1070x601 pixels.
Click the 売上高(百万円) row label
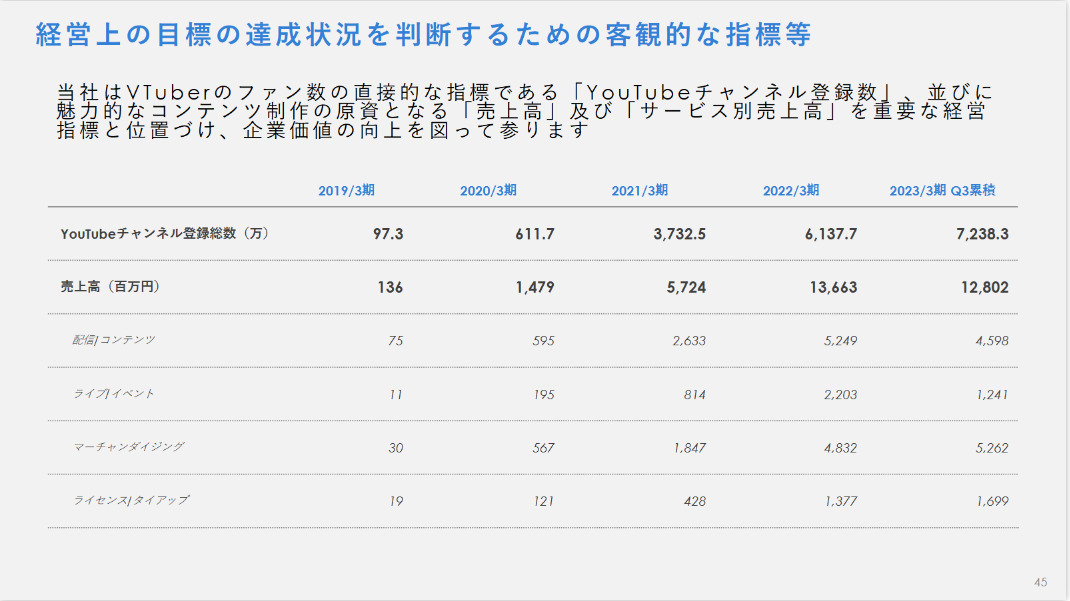point(110,287)
